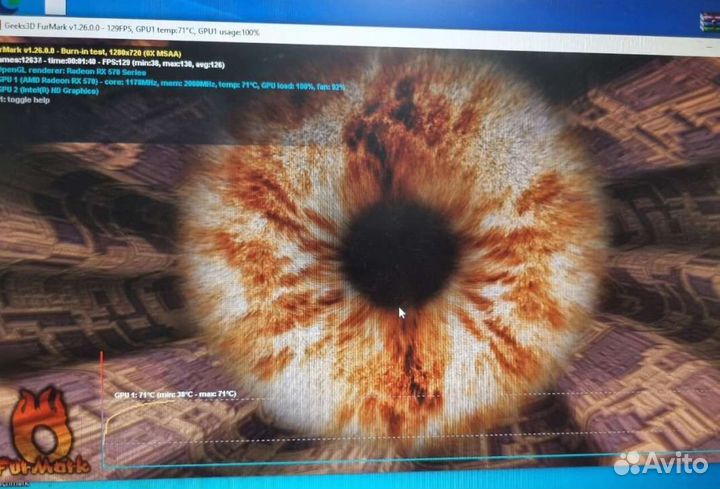Click the frames and FPS:129 statistics line
This screenshot has width=720, height=489.
tap(112, 63)
